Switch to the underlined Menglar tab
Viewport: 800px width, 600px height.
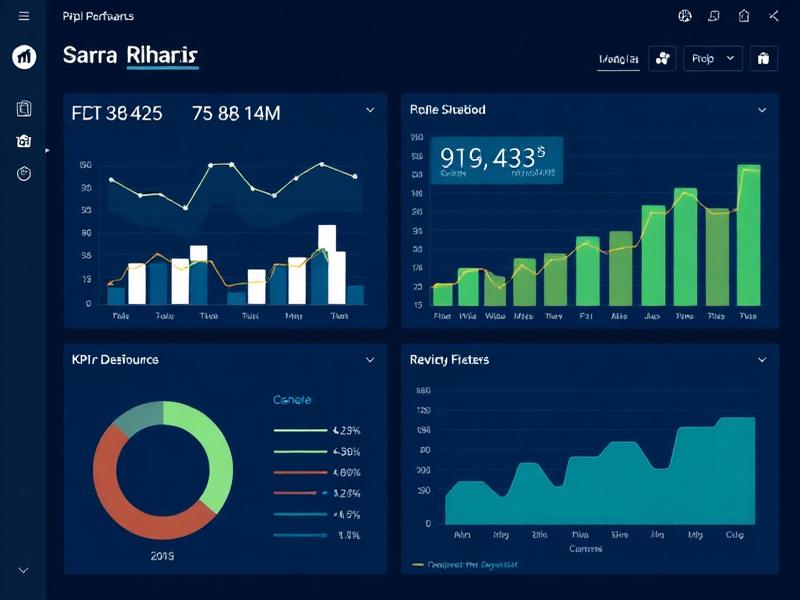click(618, 60)
